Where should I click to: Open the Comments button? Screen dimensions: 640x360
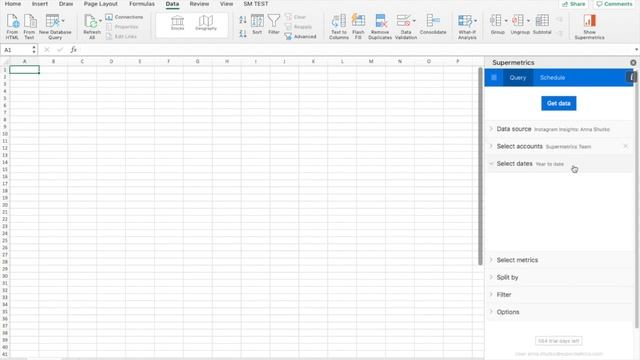point(614,4)
